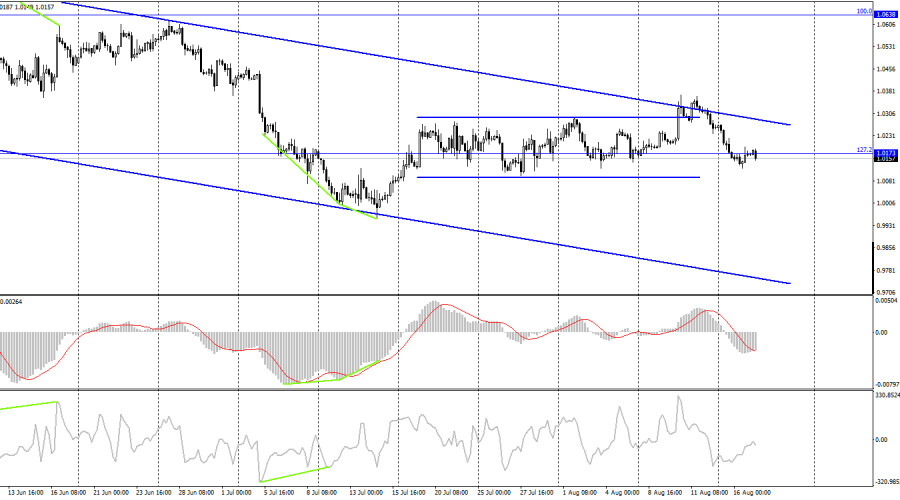Select the 100.0 Fibonacci level label
This screenshot has height=500, width=900.
[x=864, y=11]
